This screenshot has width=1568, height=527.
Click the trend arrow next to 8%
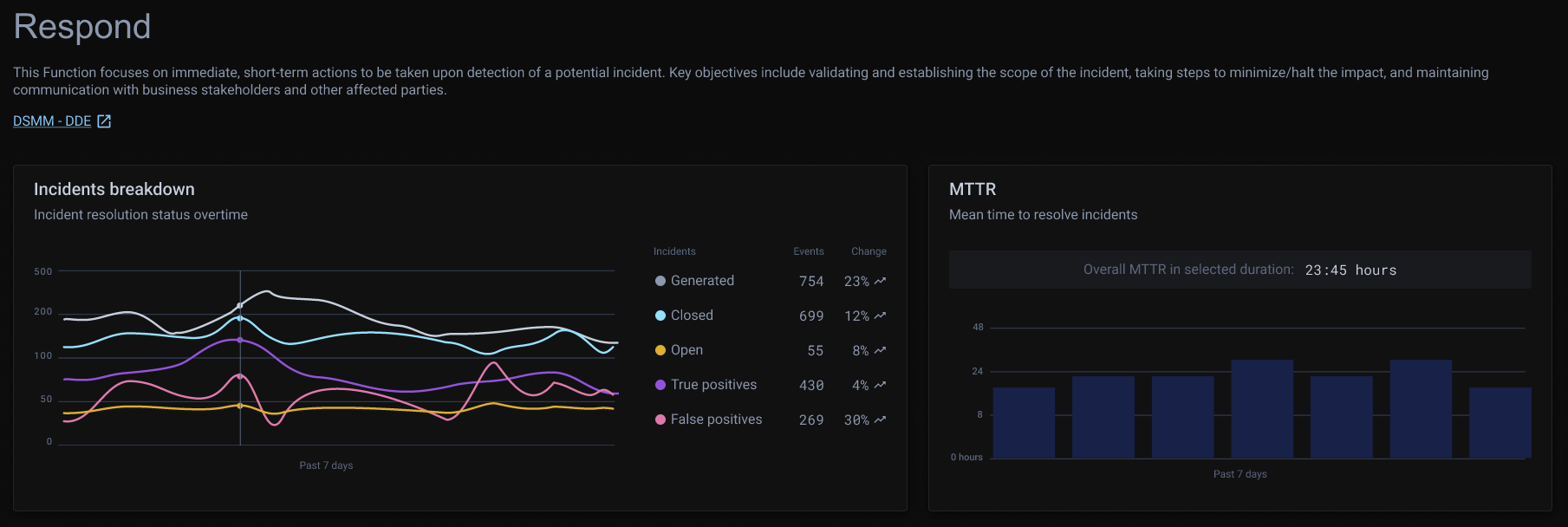(x=881, y=350)
